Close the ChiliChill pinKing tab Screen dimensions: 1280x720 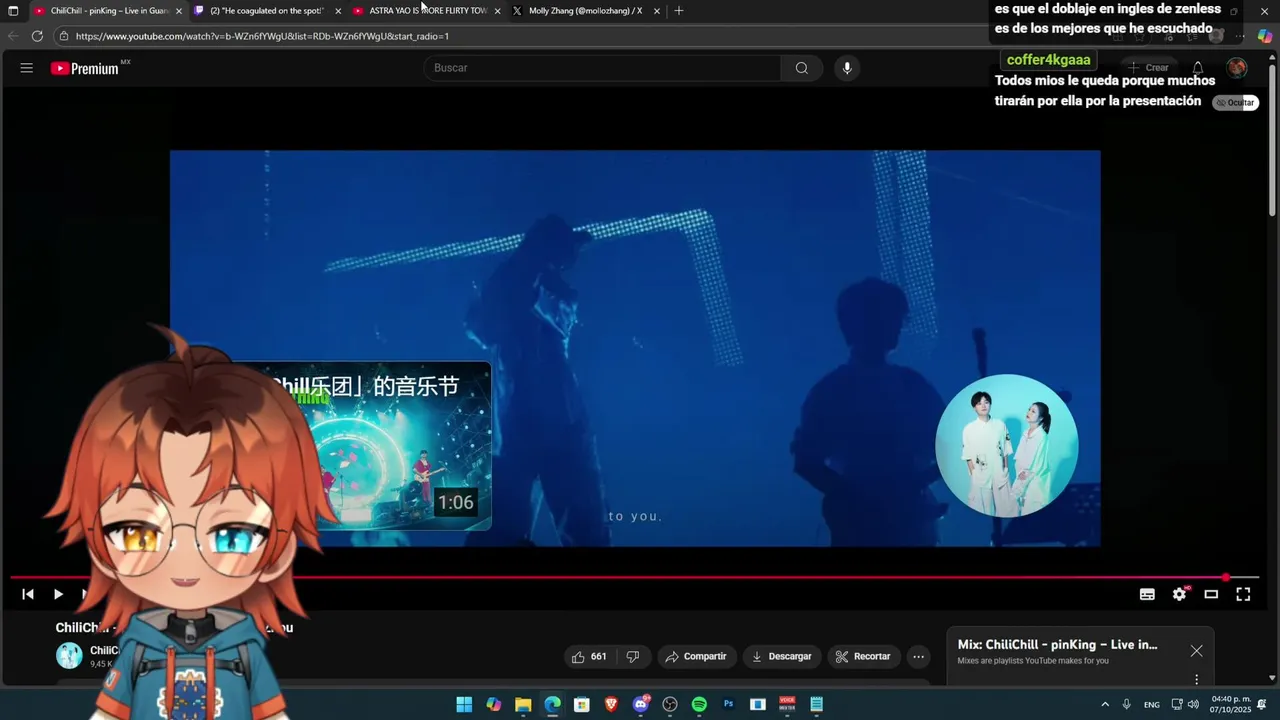pos(179,11)
